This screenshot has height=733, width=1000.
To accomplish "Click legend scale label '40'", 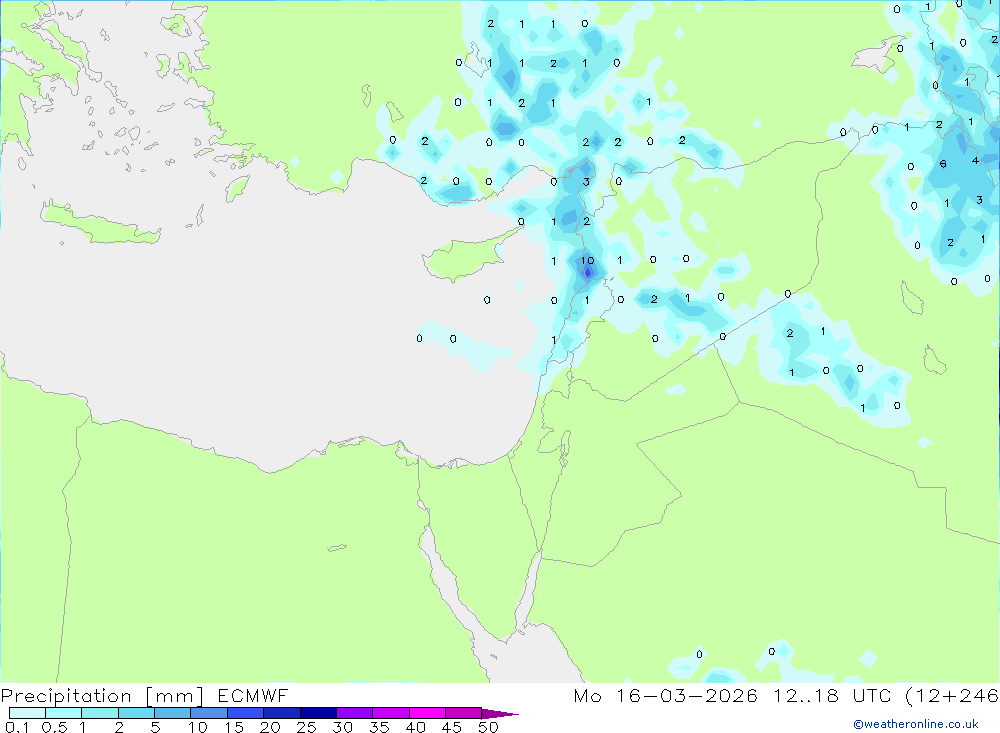I will tap(416, 727).
